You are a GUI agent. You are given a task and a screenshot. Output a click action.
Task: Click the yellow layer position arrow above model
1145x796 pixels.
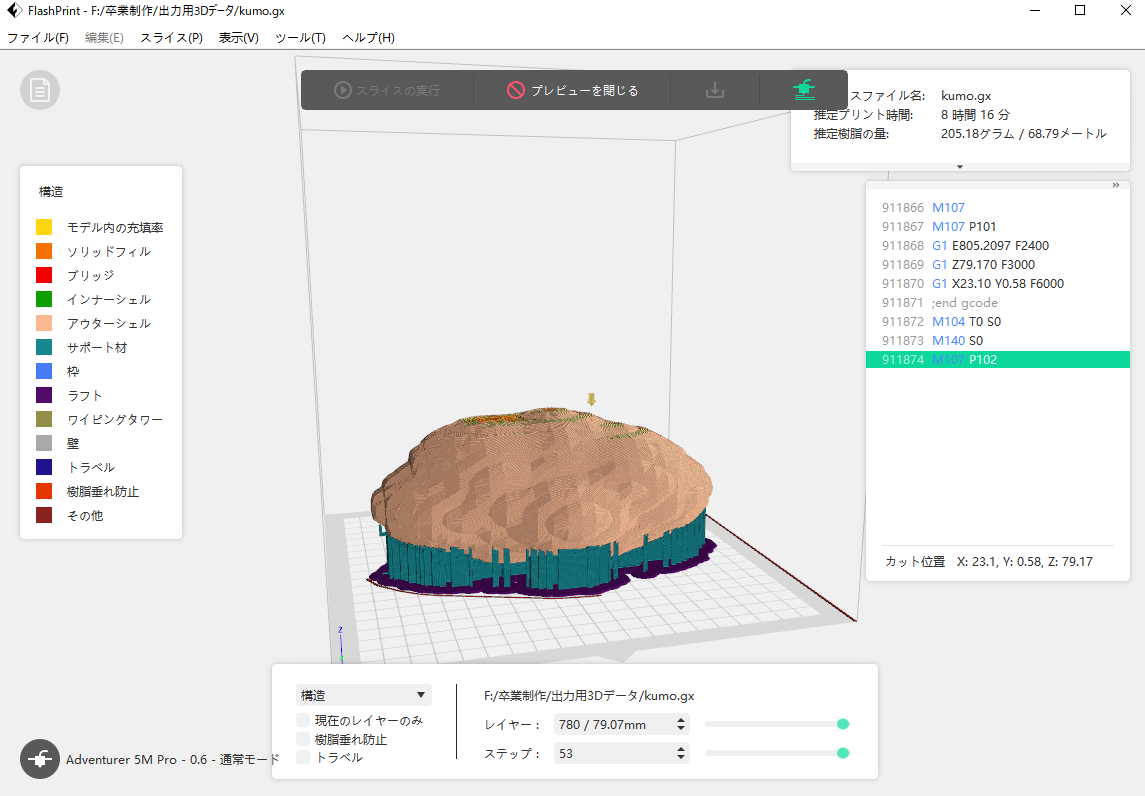(591, 400)
